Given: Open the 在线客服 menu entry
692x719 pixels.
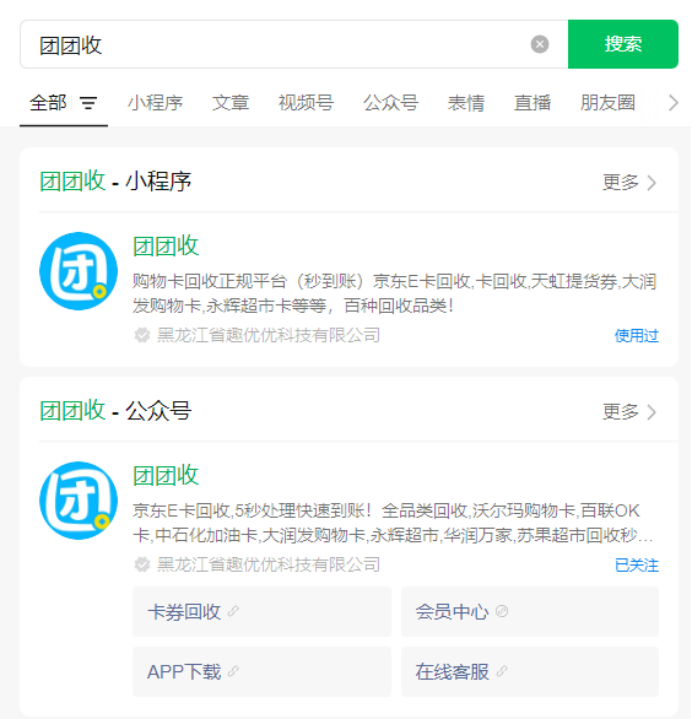Looking at the screenshot, I should [x=530, y=672].
